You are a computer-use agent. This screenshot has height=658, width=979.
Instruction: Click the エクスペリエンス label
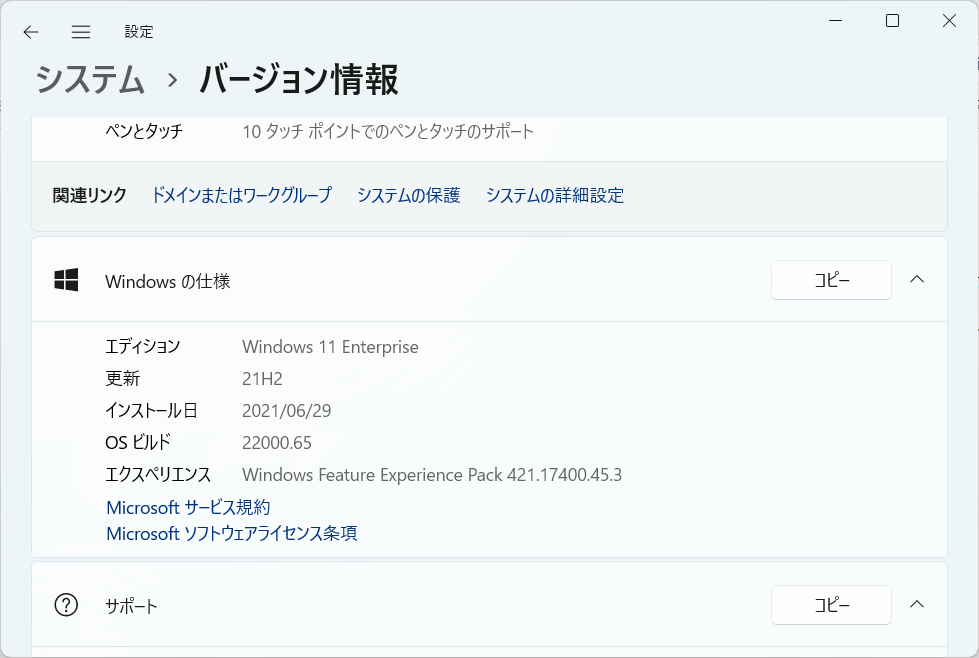[158, 475]
